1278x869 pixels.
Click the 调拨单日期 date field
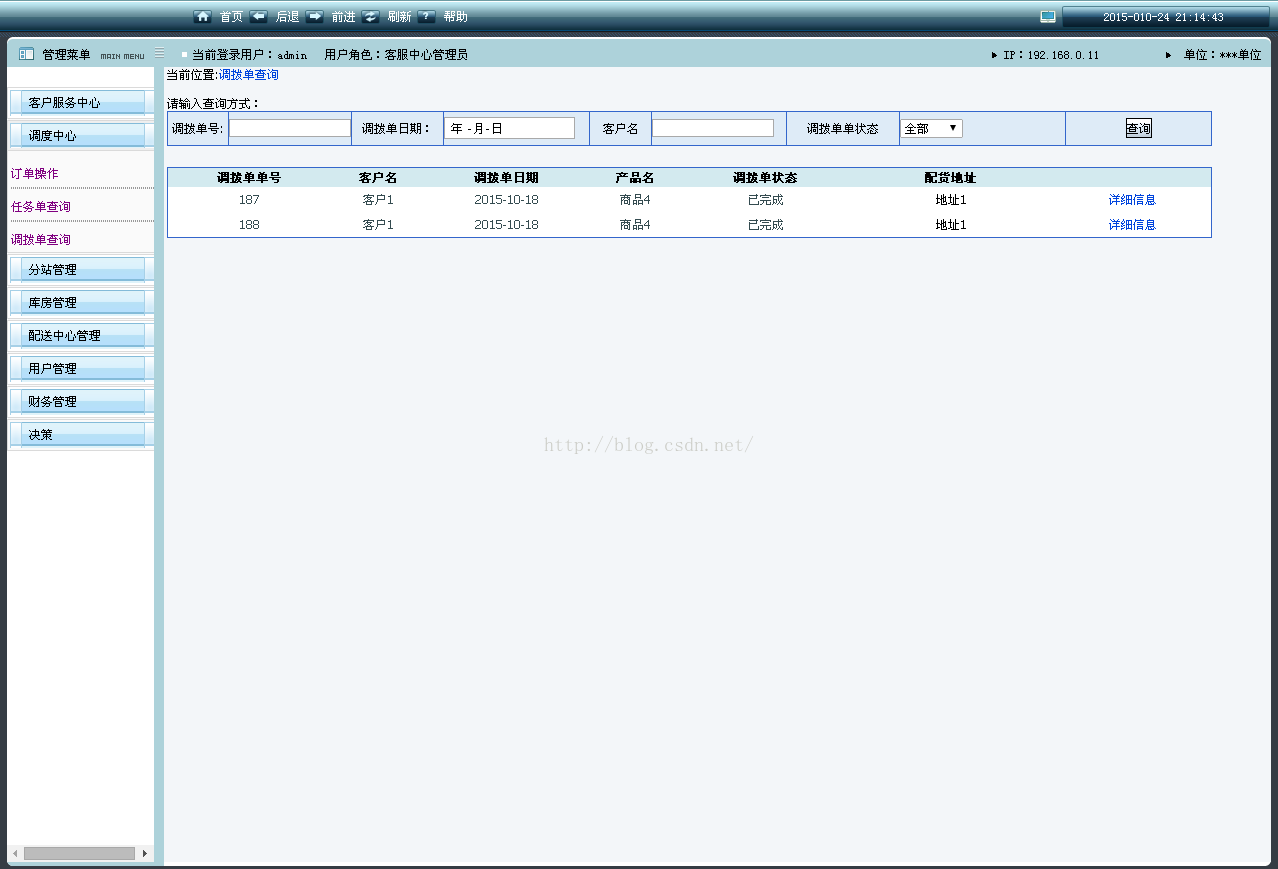(509, 128)
